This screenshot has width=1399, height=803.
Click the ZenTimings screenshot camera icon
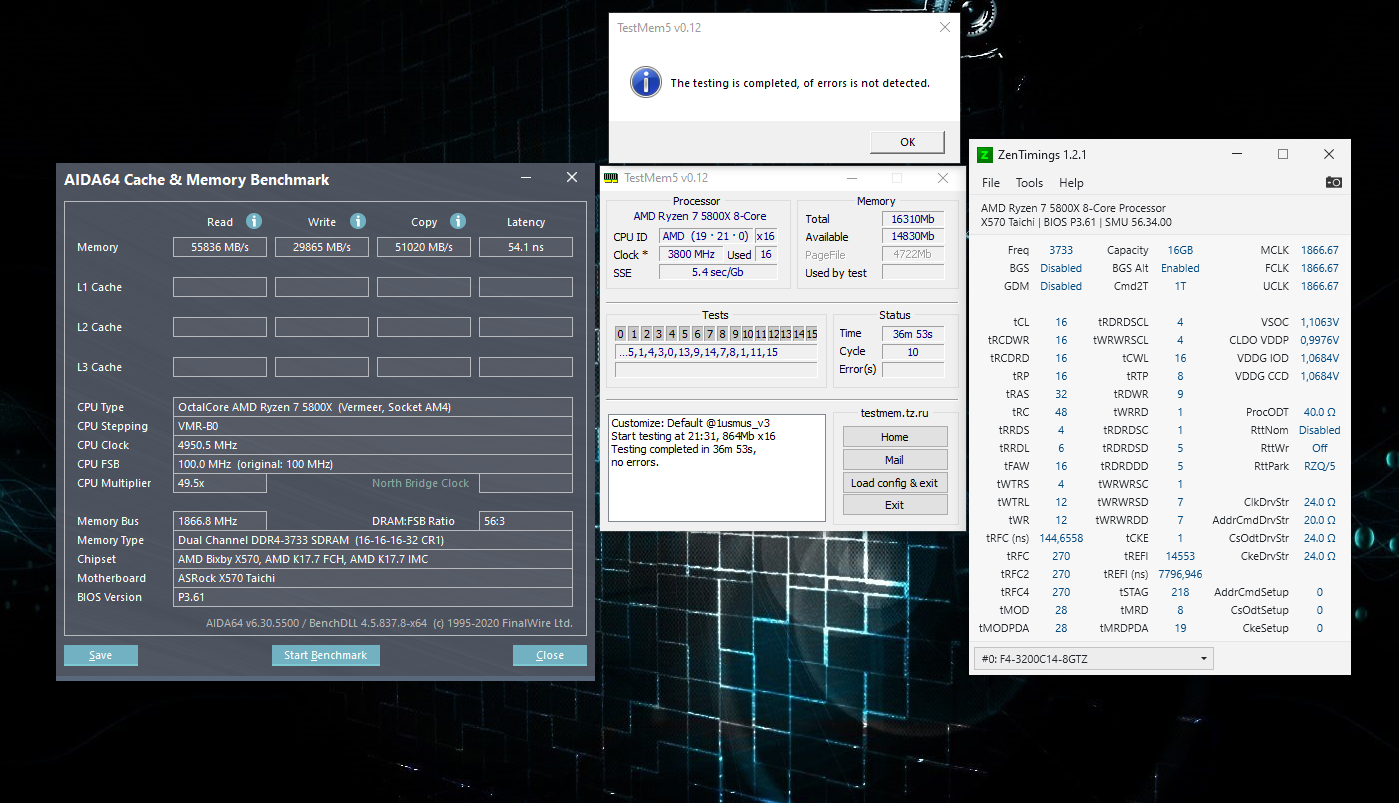coord(1333,182)
